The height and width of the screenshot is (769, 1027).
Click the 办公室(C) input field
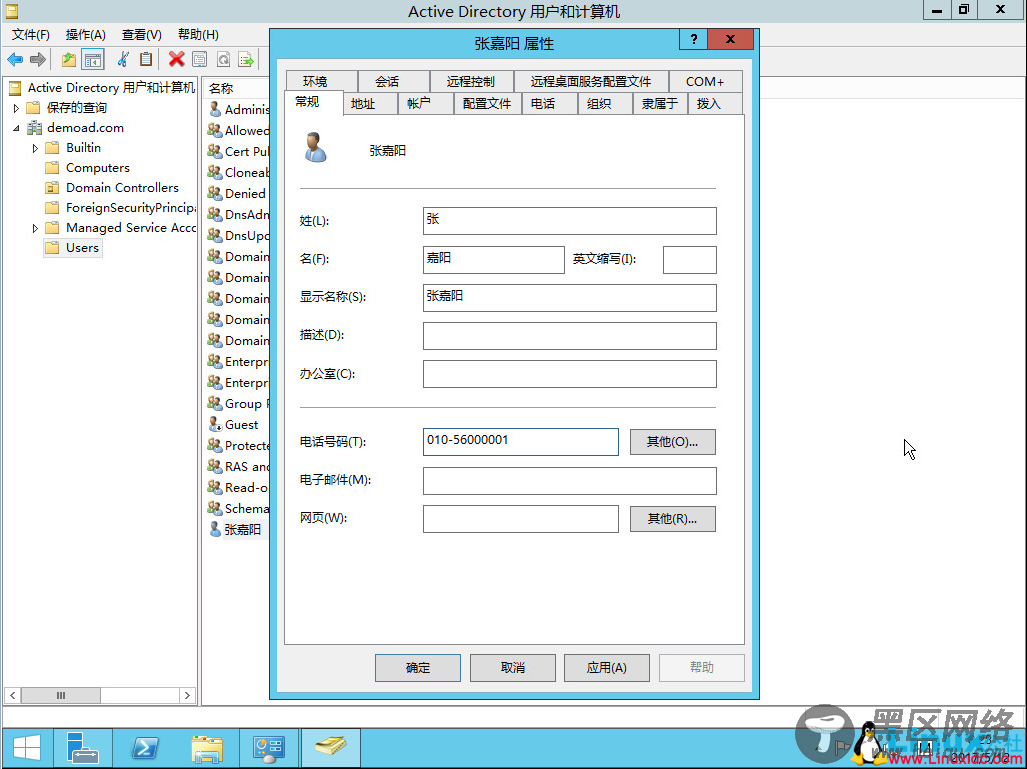tap(570, 374)
